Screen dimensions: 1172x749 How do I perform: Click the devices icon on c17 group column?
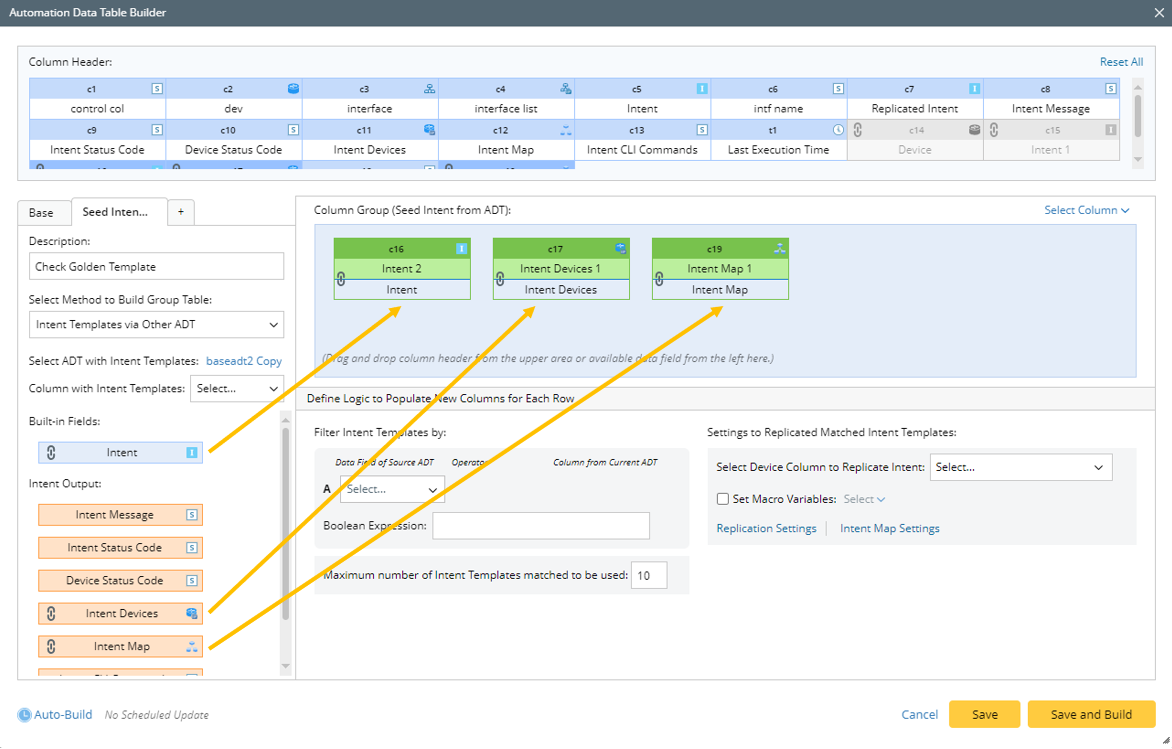621,248
